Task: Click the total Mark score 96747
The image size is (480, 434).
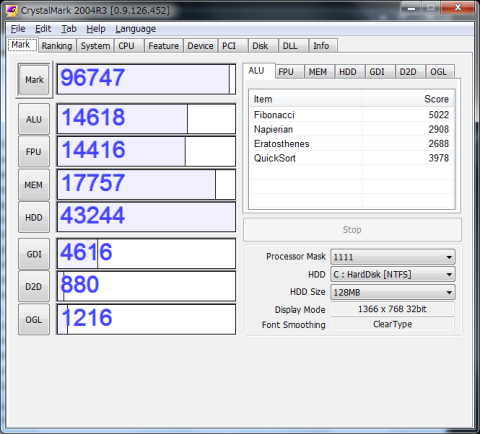Action: (x=93, y=77)
